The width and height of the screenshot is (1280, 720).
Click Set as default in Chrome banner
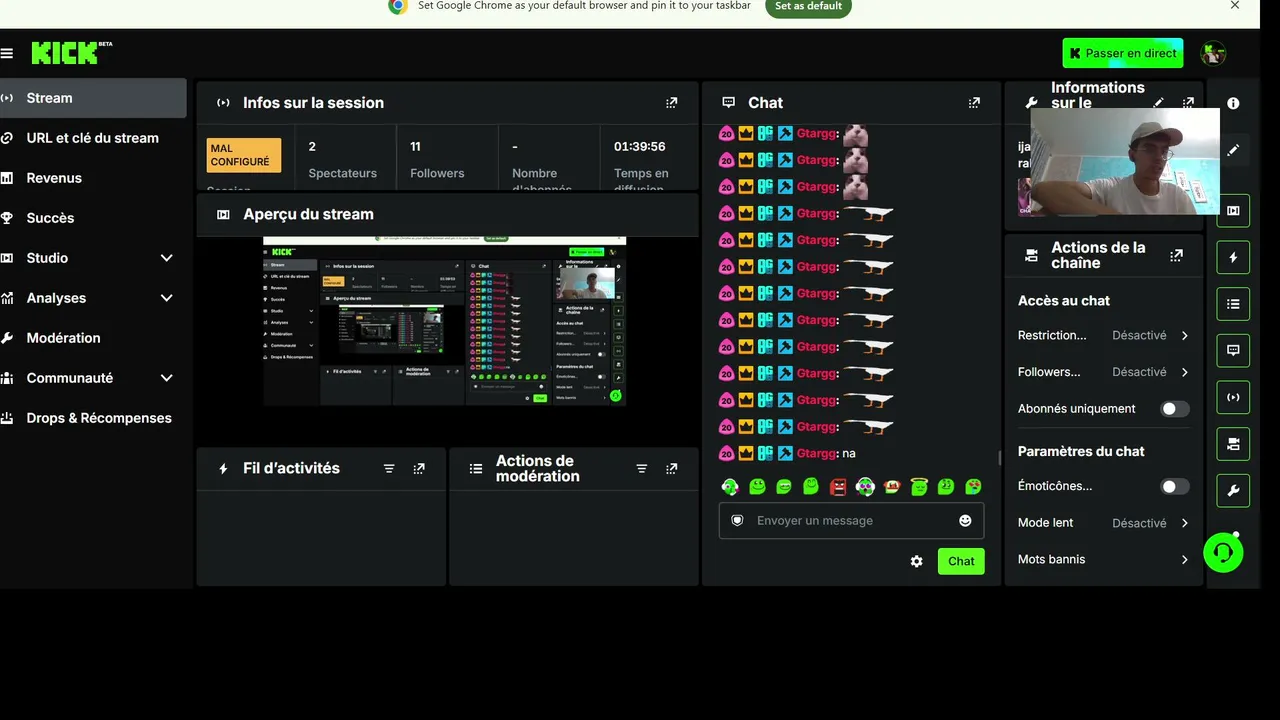point(808,6)
